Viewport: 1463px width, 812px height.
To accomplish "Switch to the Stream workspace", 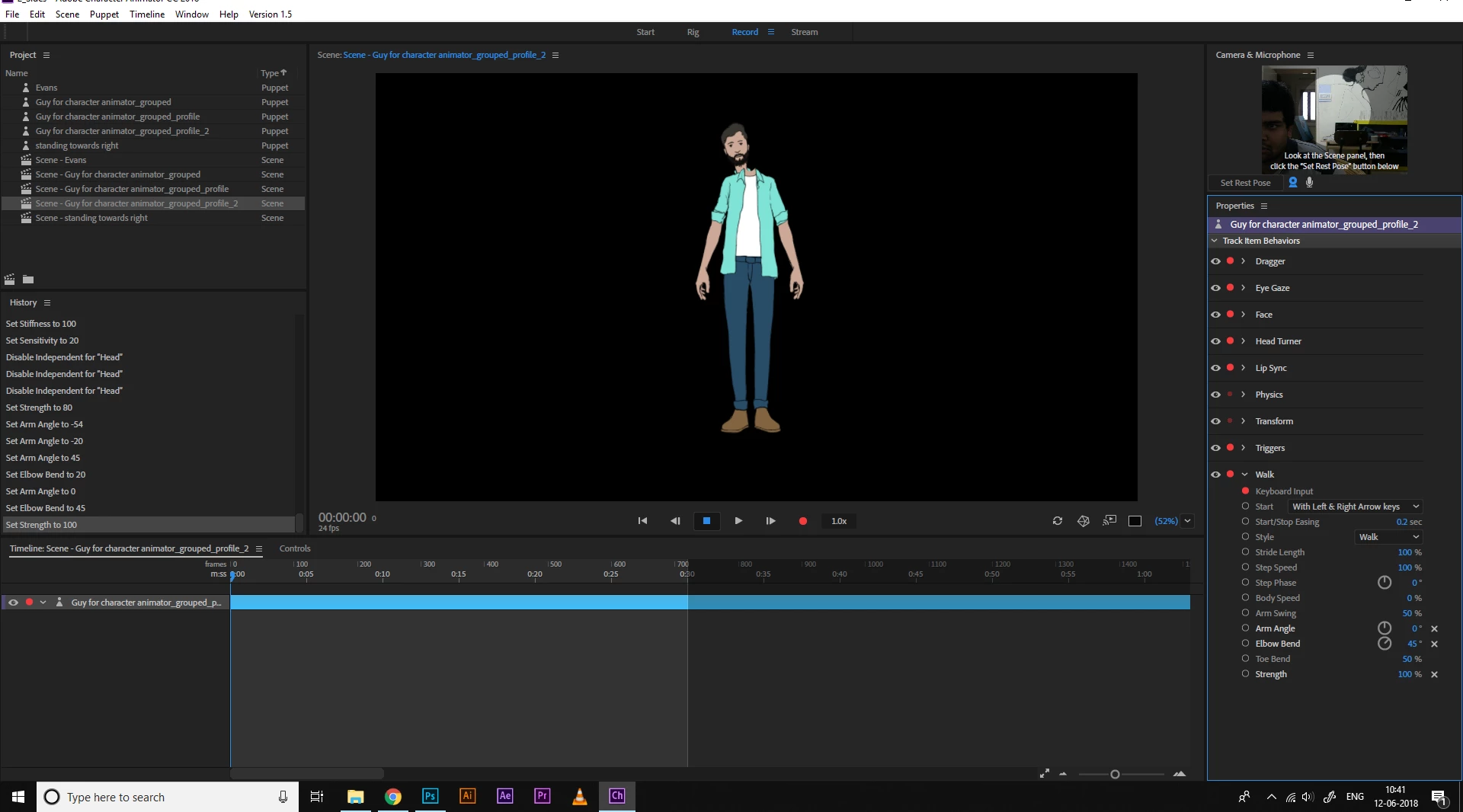I will [x=805, y=32].
